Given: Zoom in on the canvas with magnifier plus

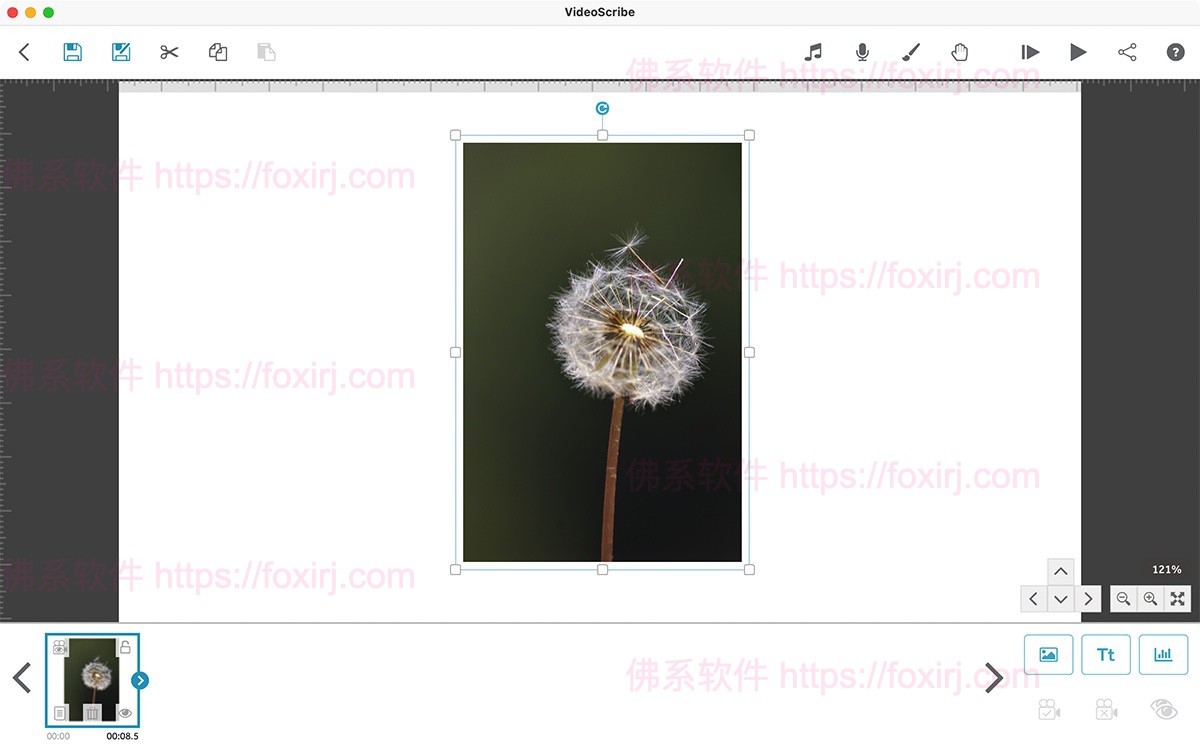Looking at the screenshot, I should click(x=1150, y=598).
